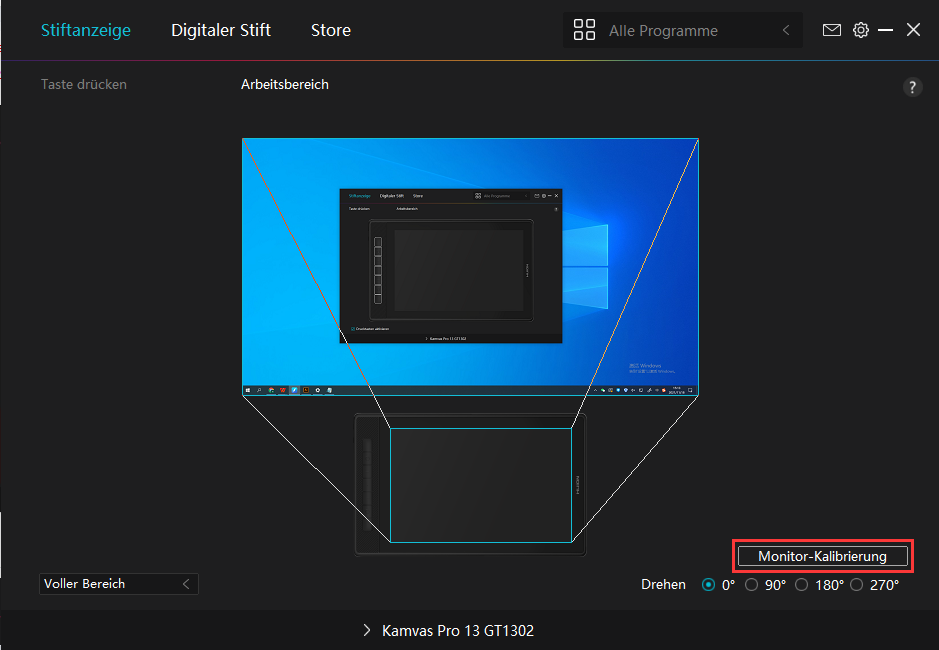The height and width of the screenshot is (650, 939).
Task: Click the monitor screen mapping preview
Action: tap(470, 267)
